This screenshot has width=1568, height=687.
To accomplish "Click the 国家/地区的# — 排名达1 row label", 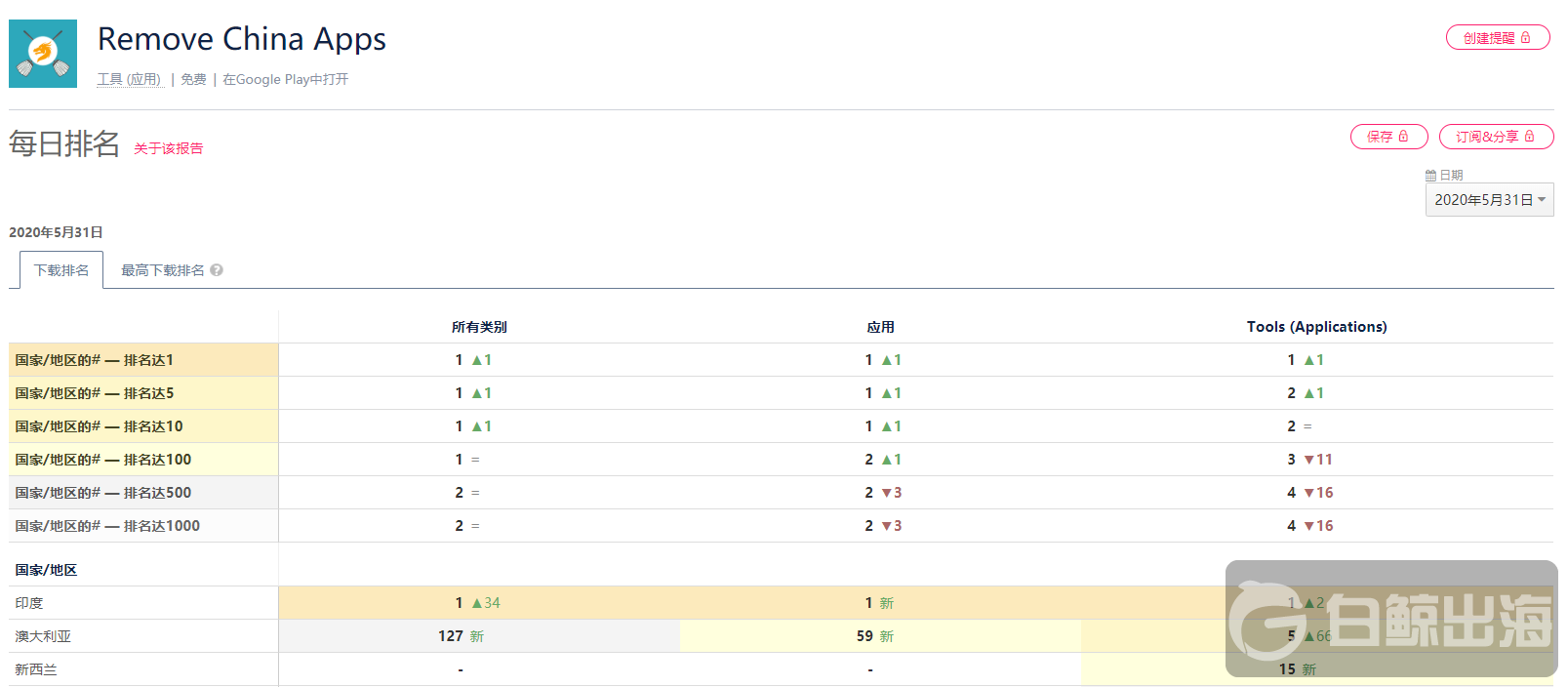I will (x=95, y=360).
